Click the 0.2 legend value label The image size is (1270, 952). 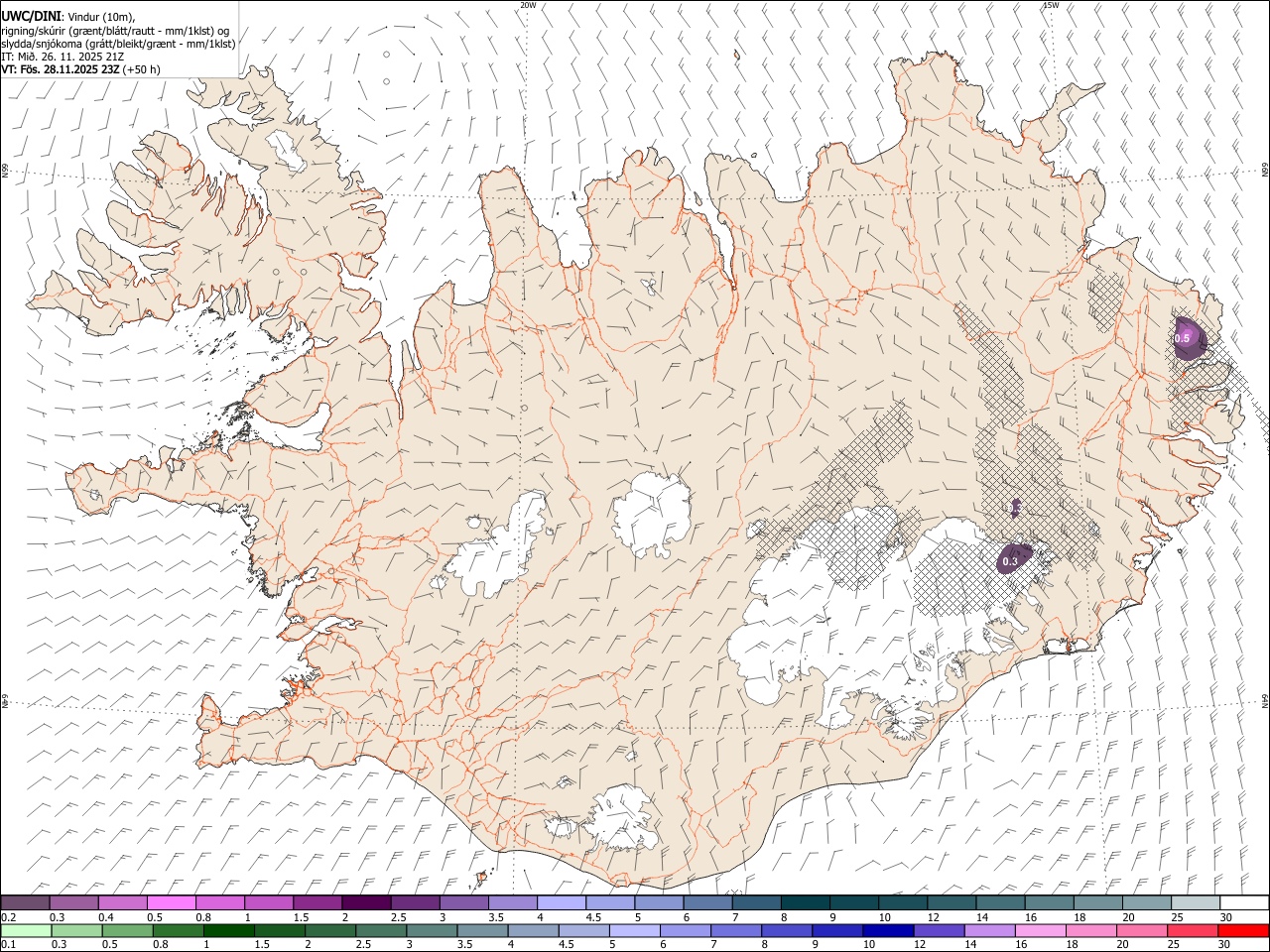[8, 917]
